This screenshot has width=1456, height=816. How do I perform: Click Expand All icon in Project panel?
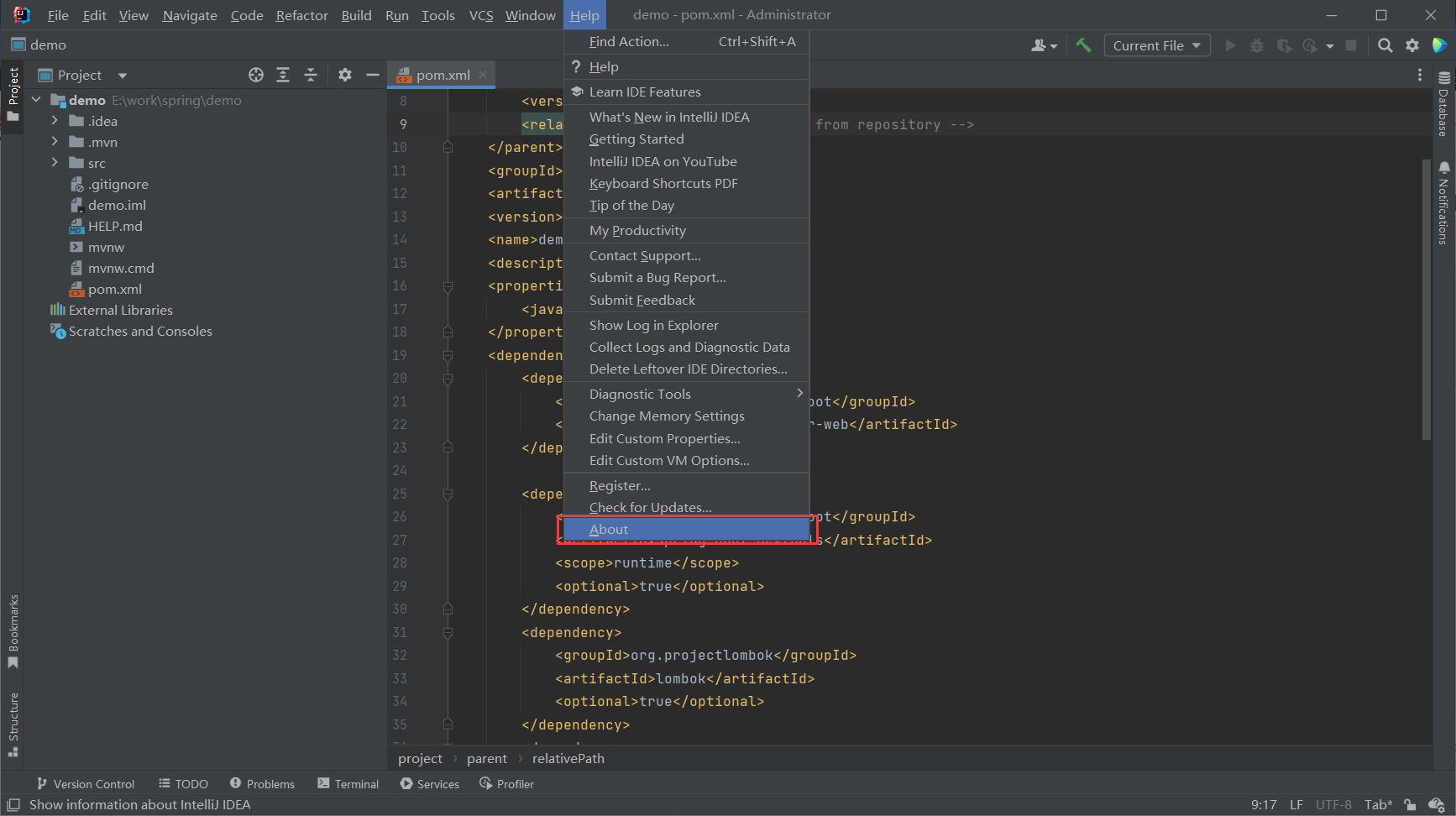283,76
